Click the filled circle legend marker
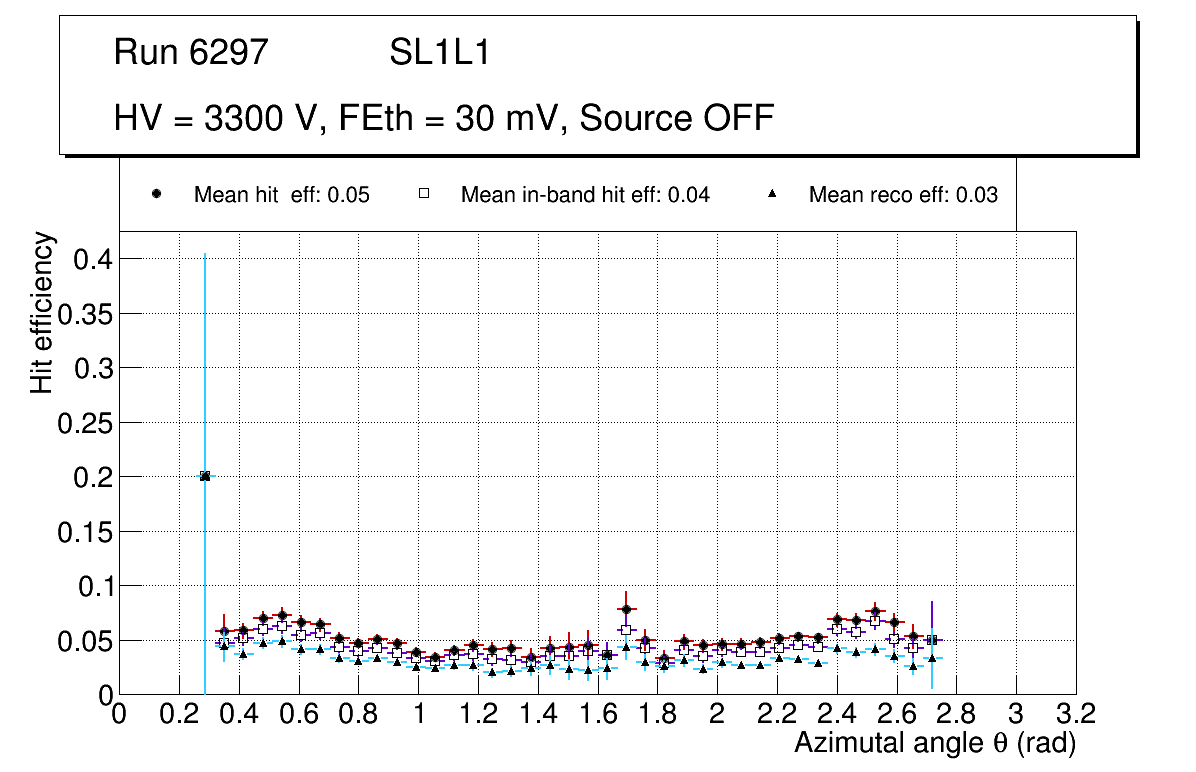 coord(157,195)
